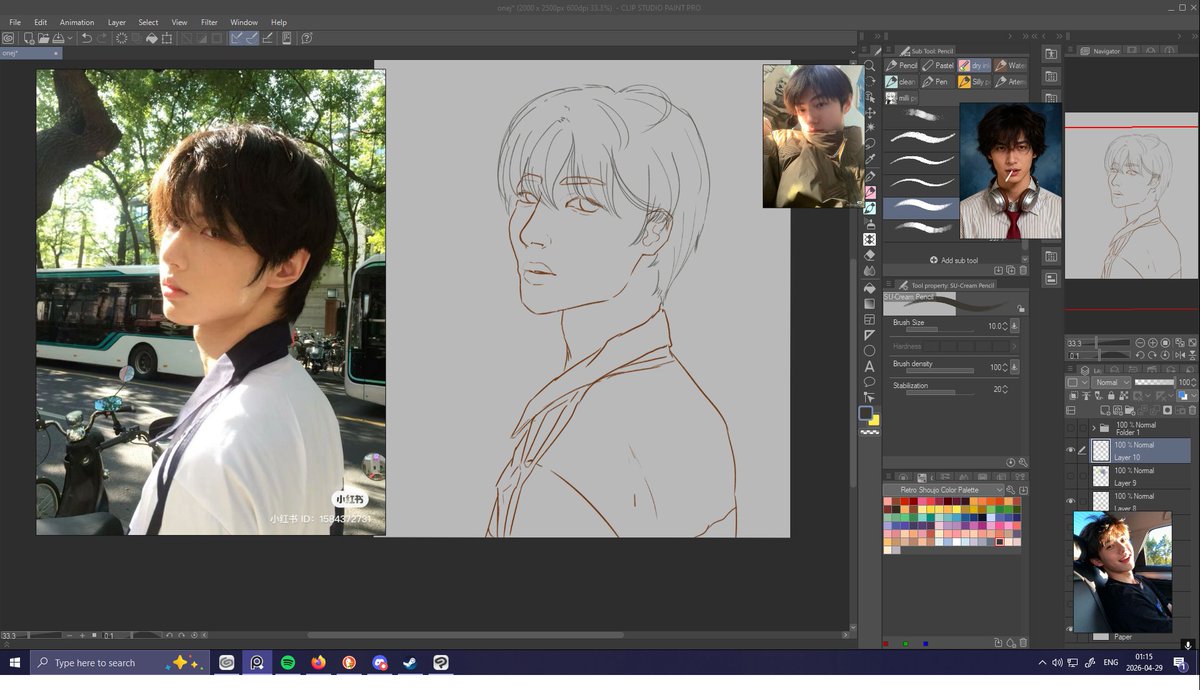
Task: Select the Frame border tool
Action: point(870,320)
